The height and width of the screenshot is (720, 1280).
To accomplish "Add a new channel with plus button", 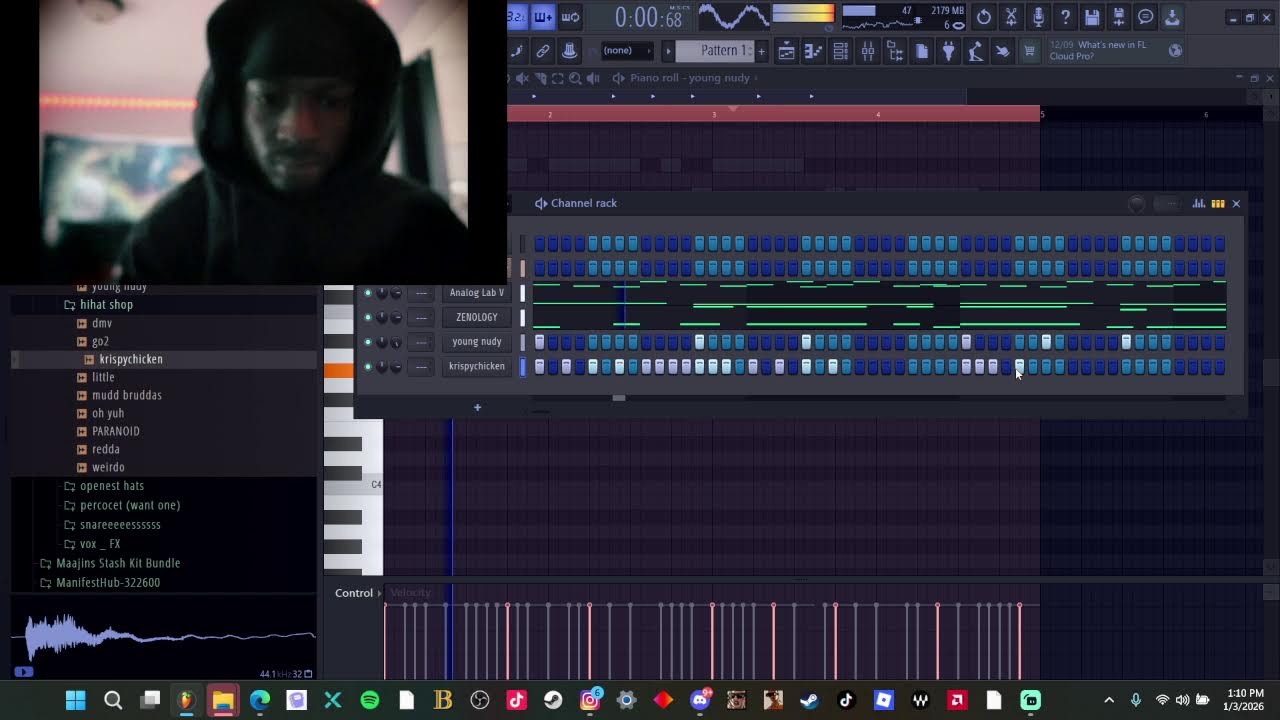I will click(x=477, y=407).
